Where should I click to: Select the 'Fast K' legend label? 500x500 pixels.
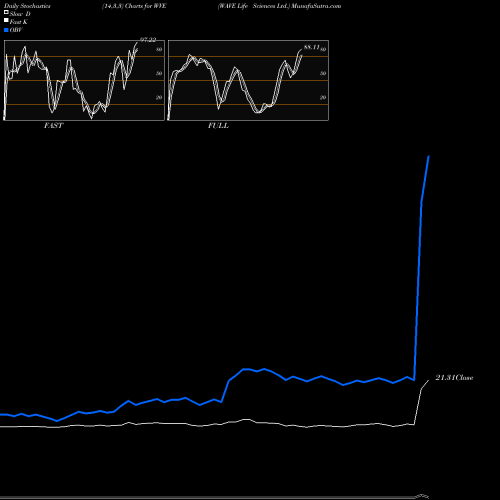19,22
